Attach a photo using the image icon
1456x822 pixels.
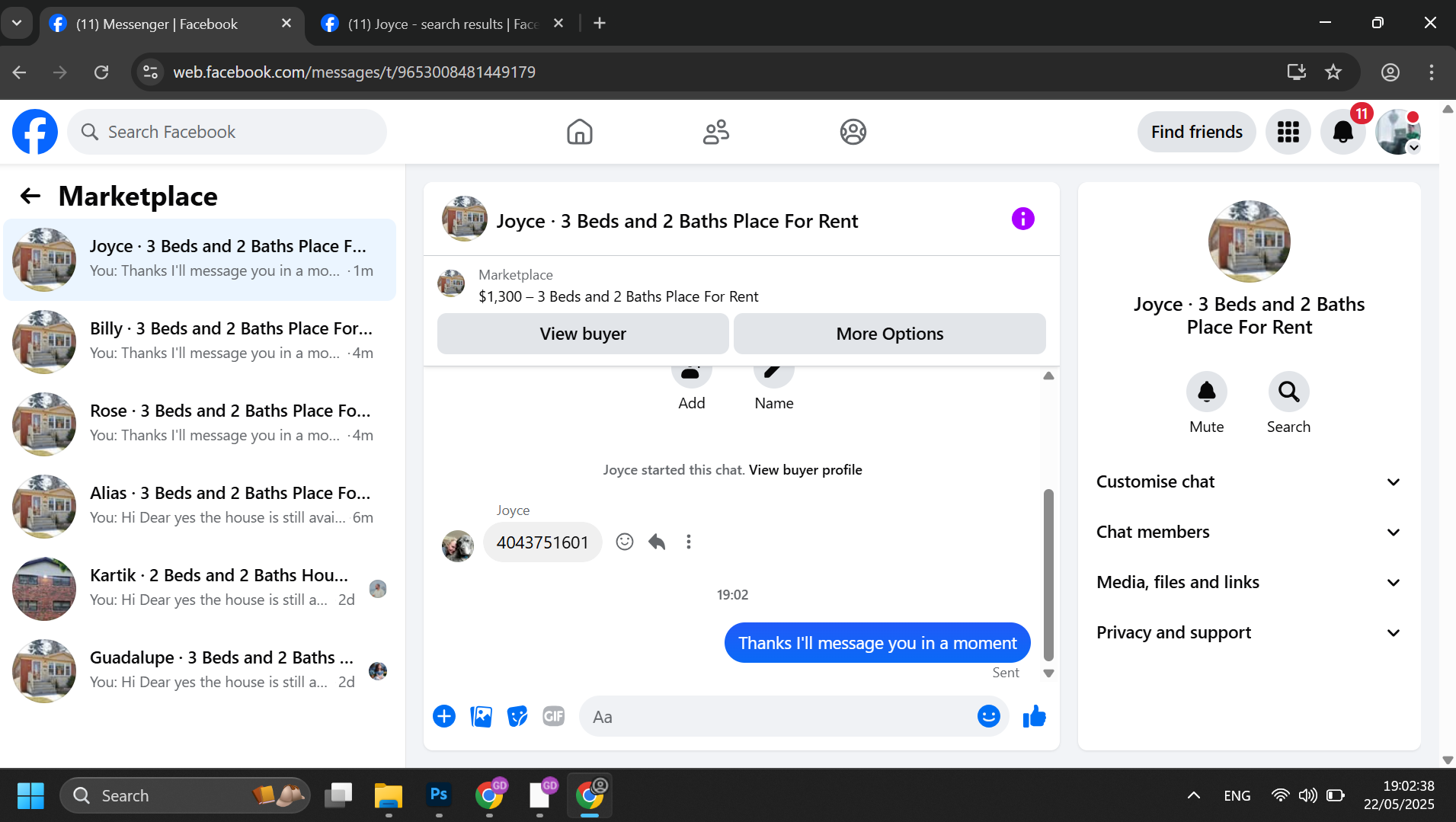click(x=482, y=716)
